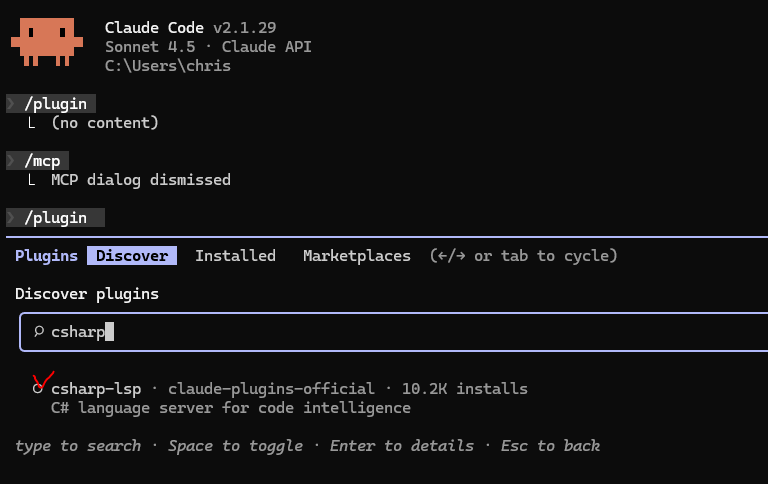Click the branch marker beside "MCP dialog dismissed"
Screen dimensions: 768x484
tap(32, 180)
